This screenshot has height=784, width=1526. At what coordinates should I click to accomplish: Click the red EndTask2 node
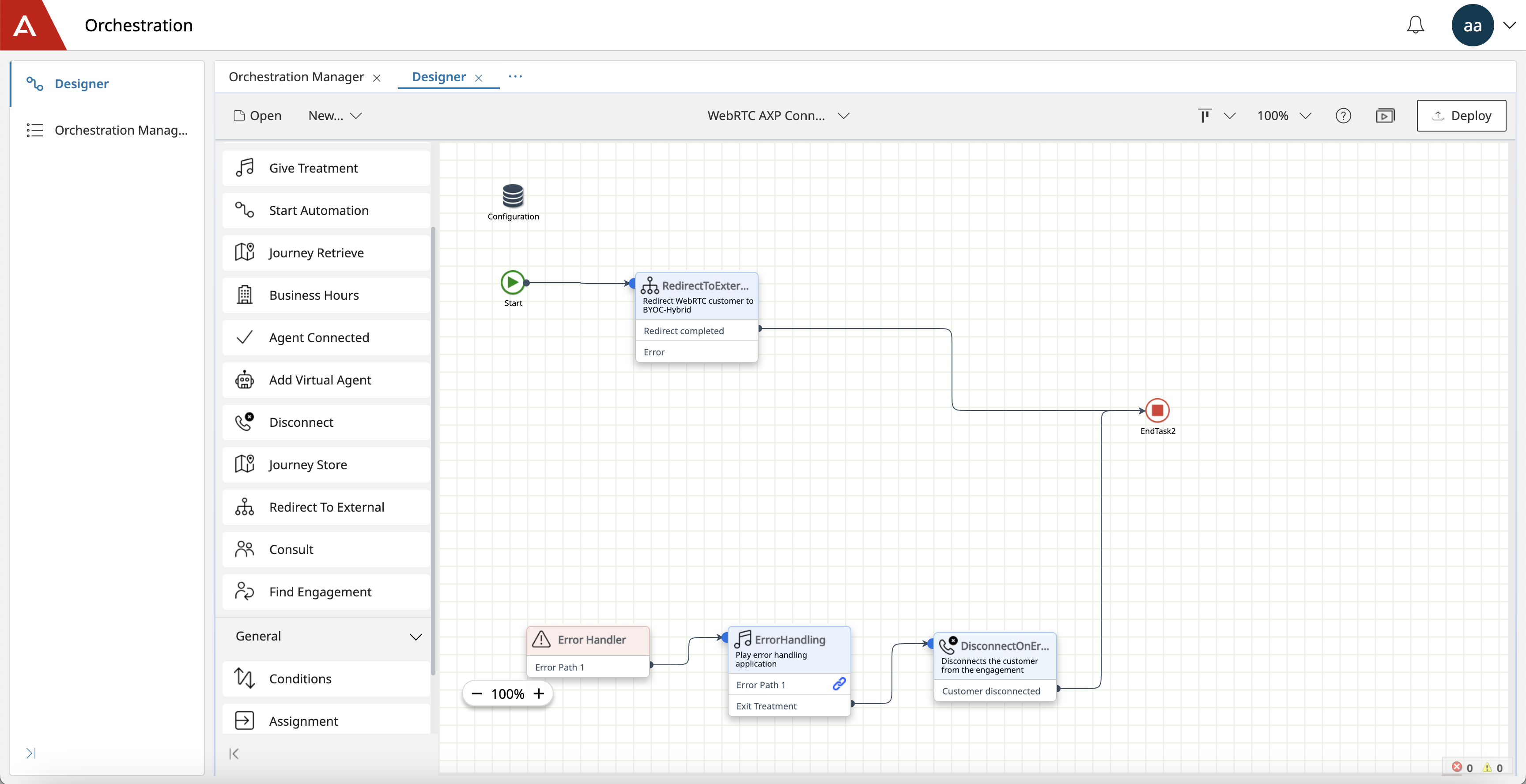1157,410
